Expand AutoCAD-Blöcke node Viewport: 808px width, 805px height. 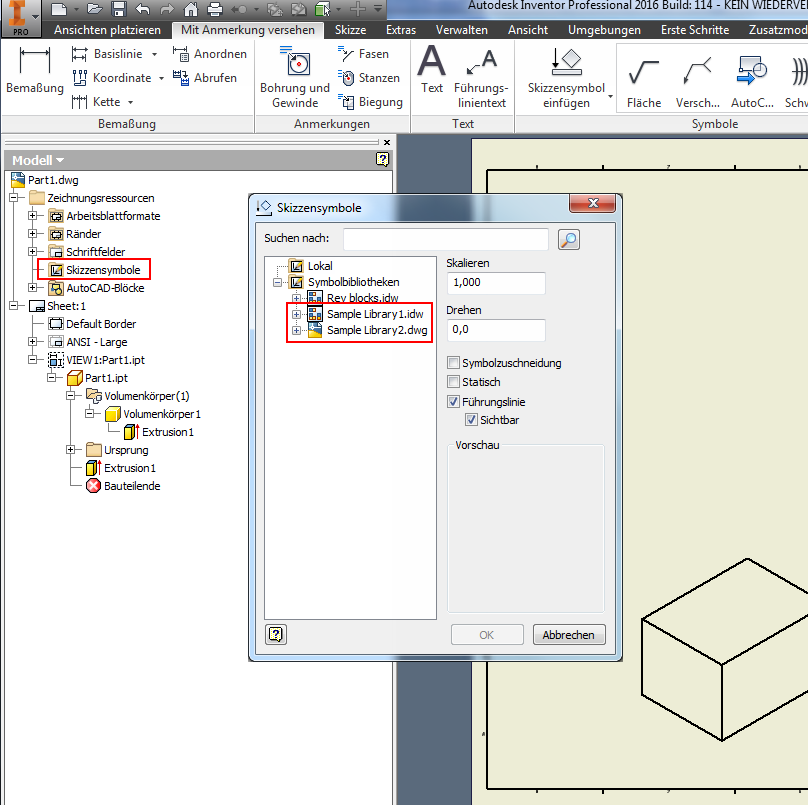[x=32, y=288]
